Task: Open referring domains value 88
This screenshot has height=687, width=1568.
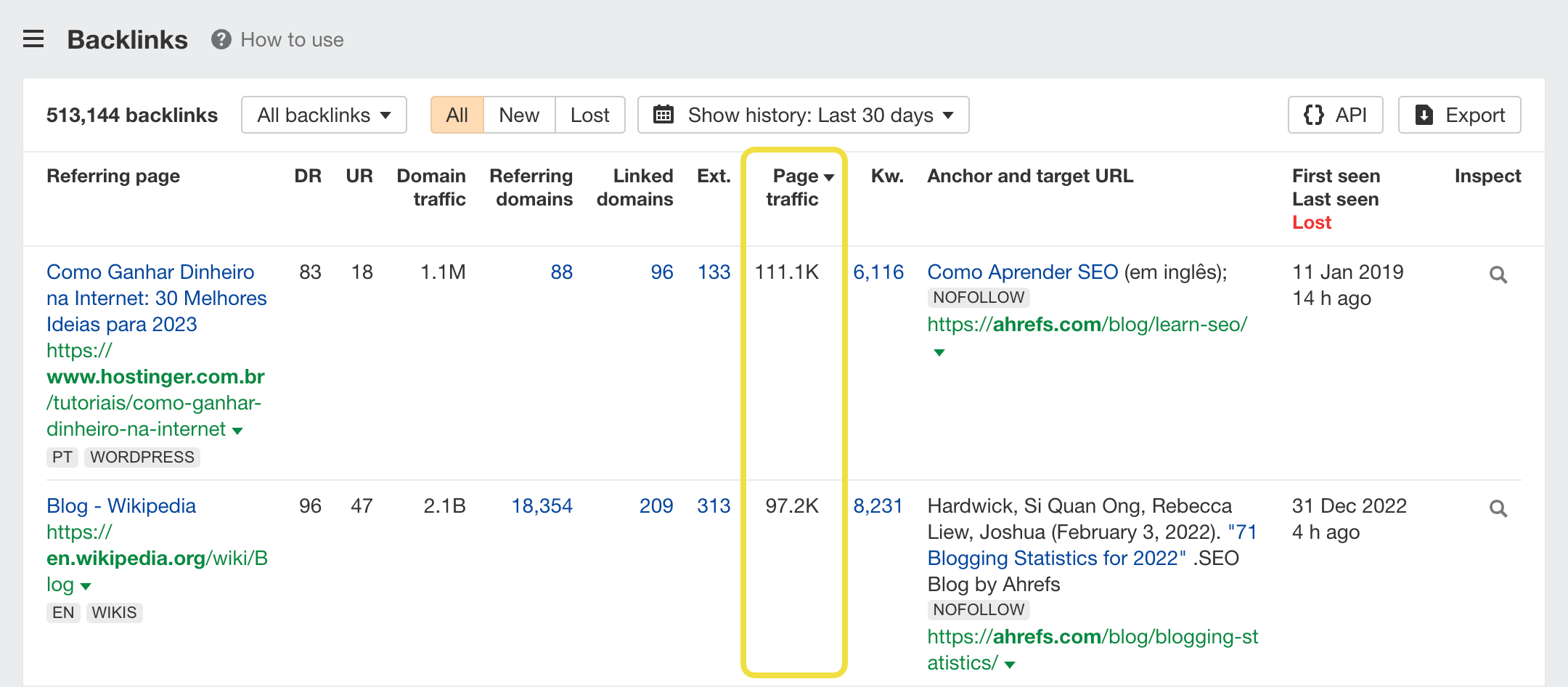Action: [x=562, y=272]
